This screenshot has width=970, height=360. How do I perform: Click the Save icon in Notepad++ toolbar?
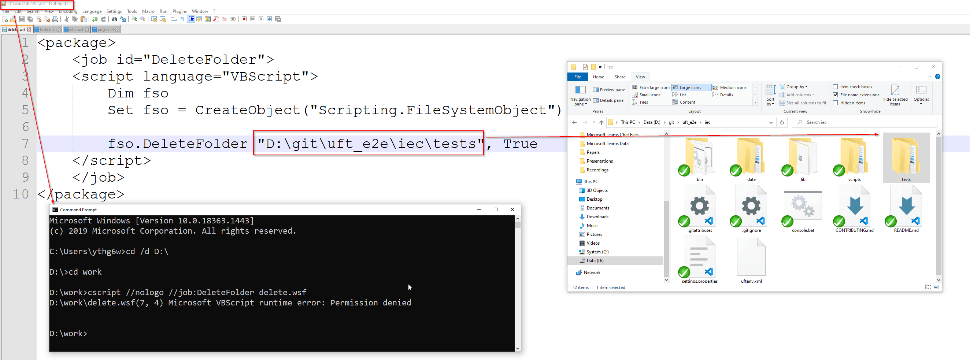(x=22, y=19)
